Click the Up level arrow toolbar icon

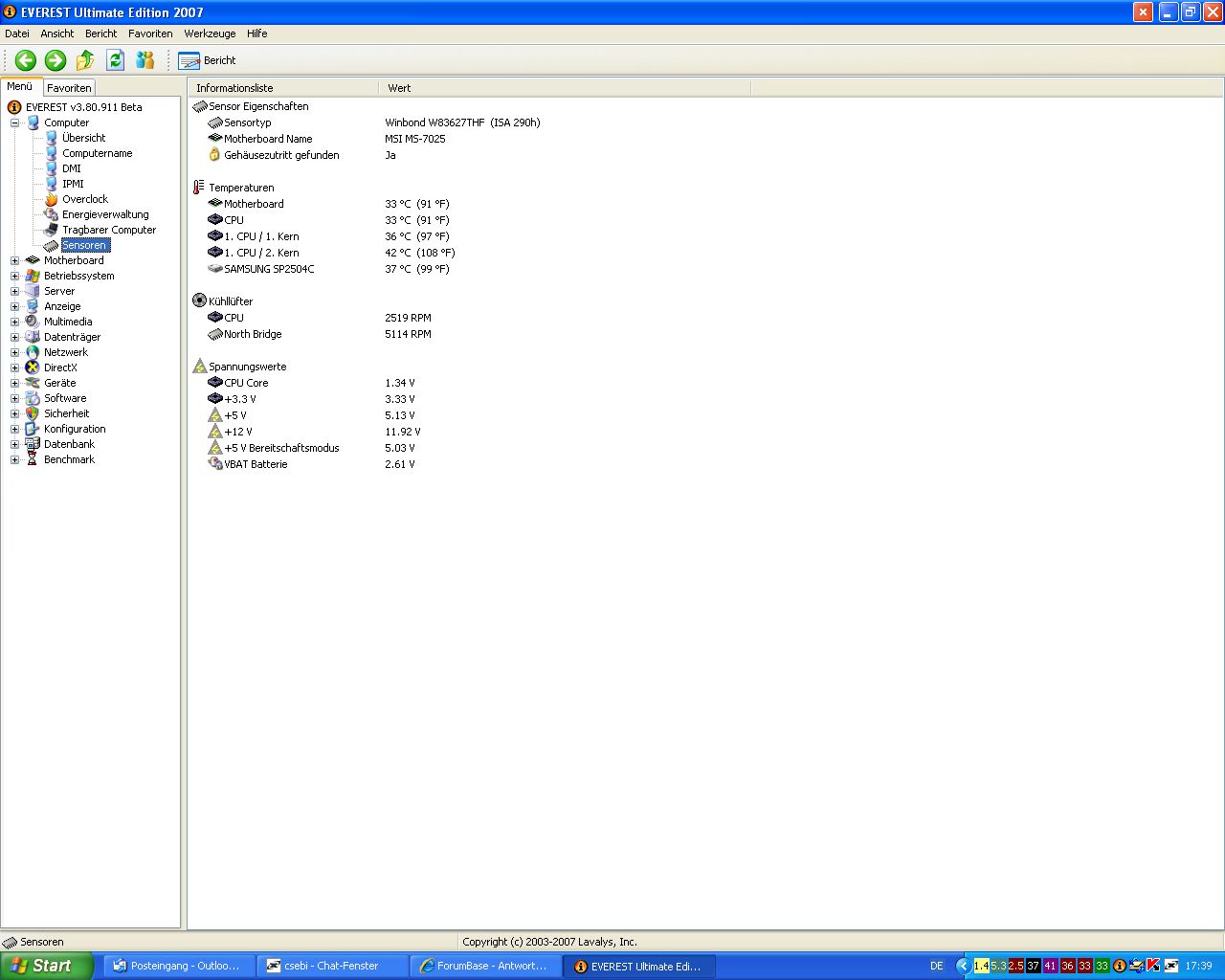coord(85,60)
